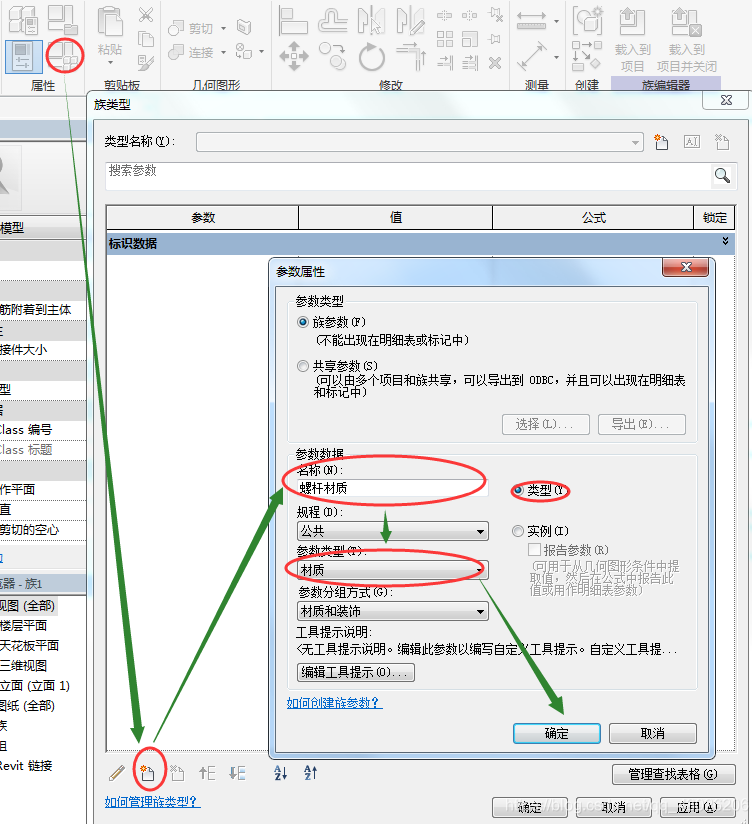
Task: Click New Parameter icon at dialog bottom
Action: coord(148,773)
